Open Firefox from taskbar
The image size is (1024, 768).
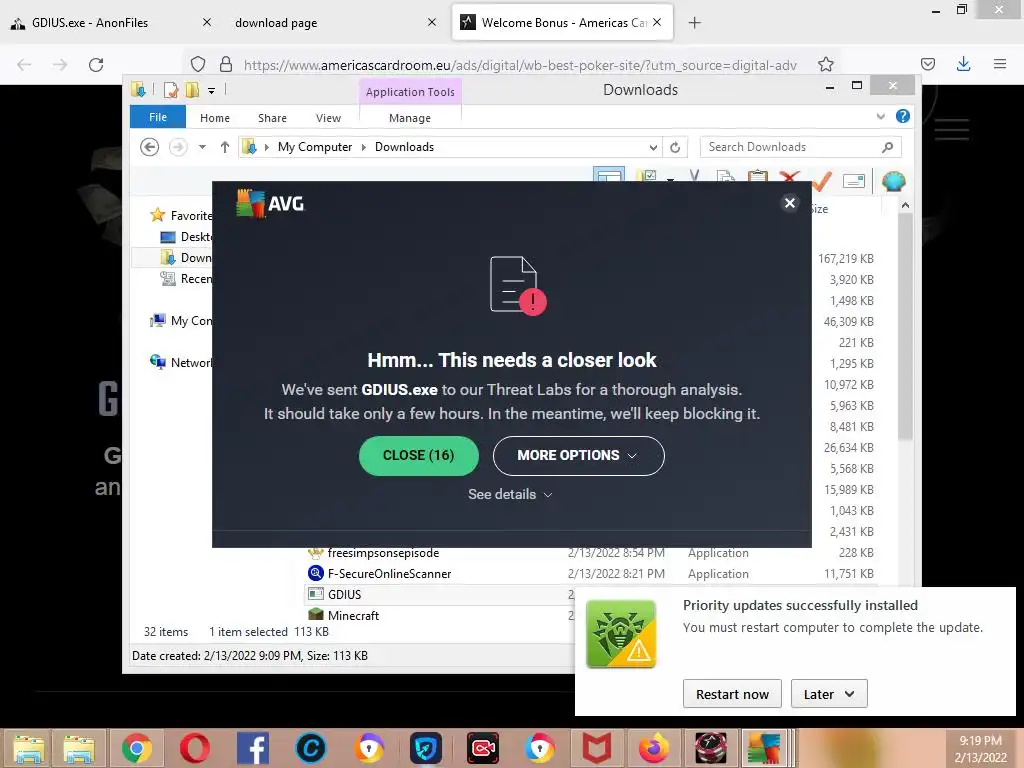pyautogui.click(x=654, y=748)
